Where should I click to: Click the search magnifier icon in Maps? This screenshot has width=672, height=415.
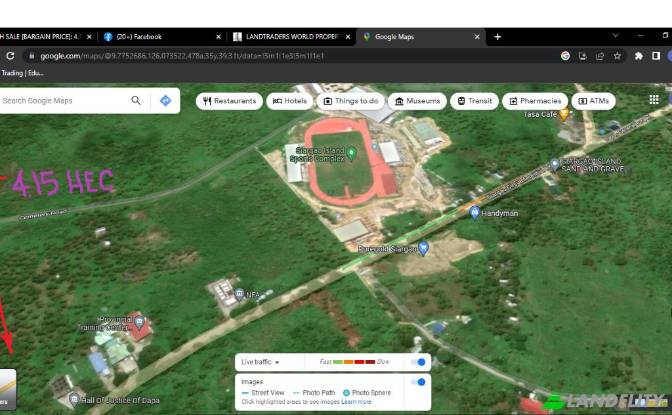136,101
